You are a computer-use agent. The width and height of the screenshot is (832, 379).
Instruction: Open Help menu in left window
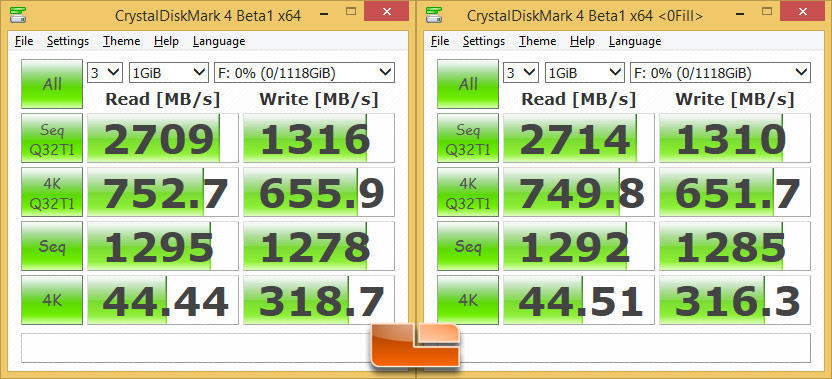pyautogui.click(x=166, y=41)
